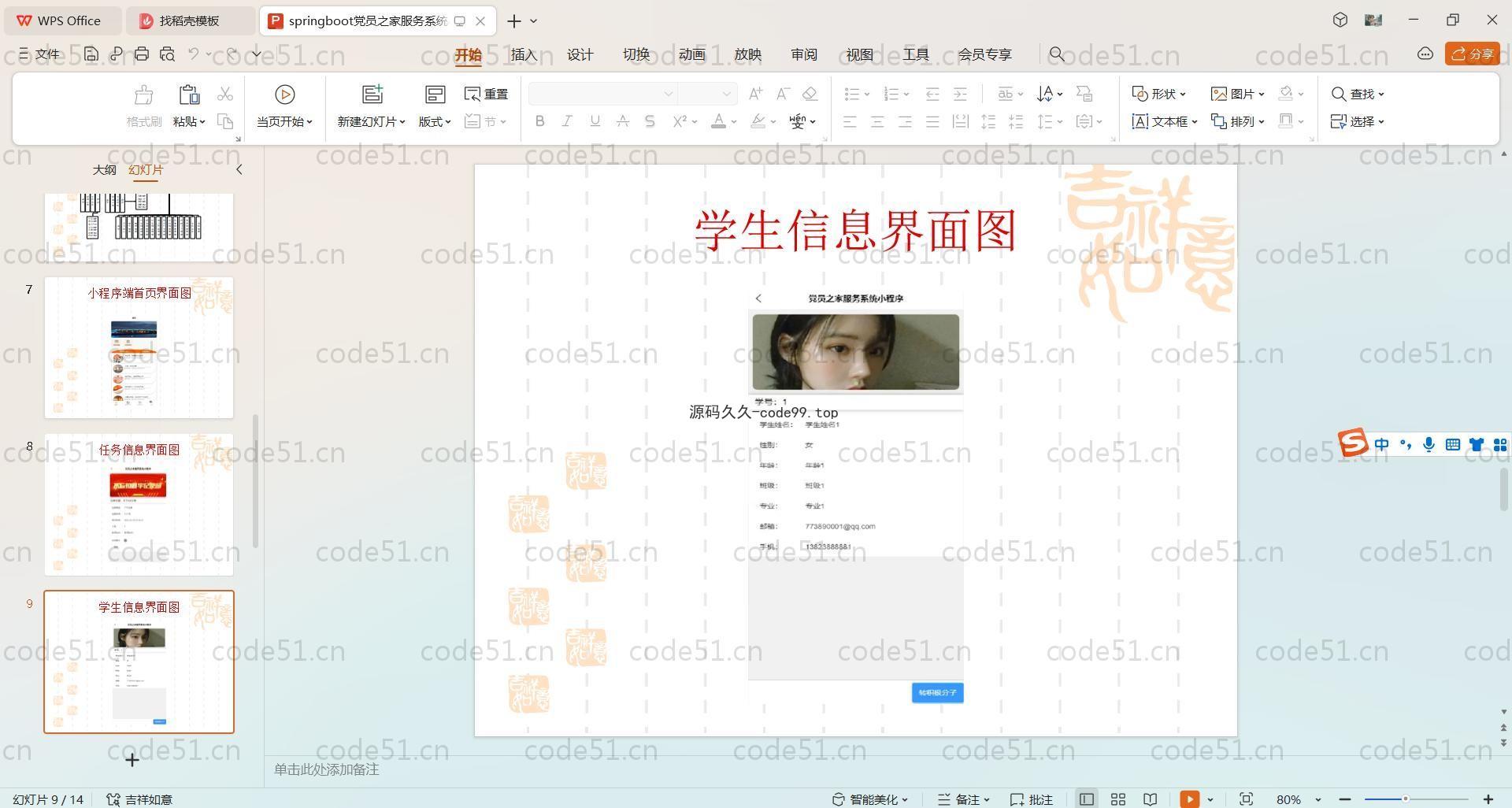1512x808 pixels.
Task: Click the Reset (重置) slide button
Action: pos(487,95)
